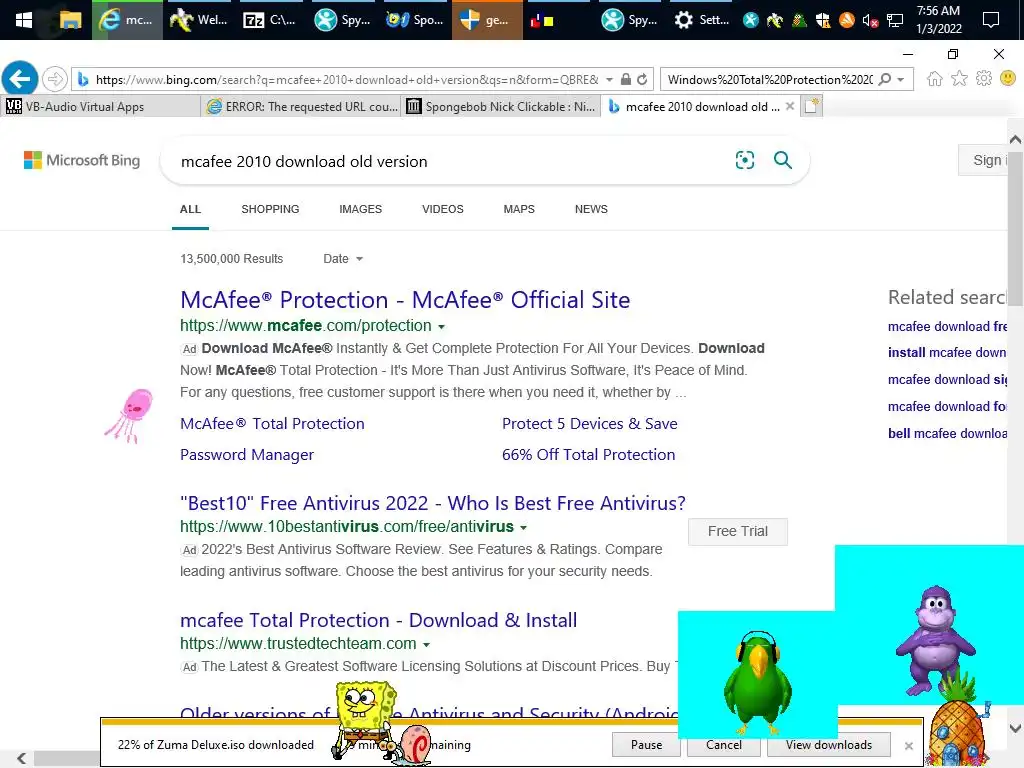Click the smiley feedback icon
Screen dimensions: 1024x768
[1008, 78]
